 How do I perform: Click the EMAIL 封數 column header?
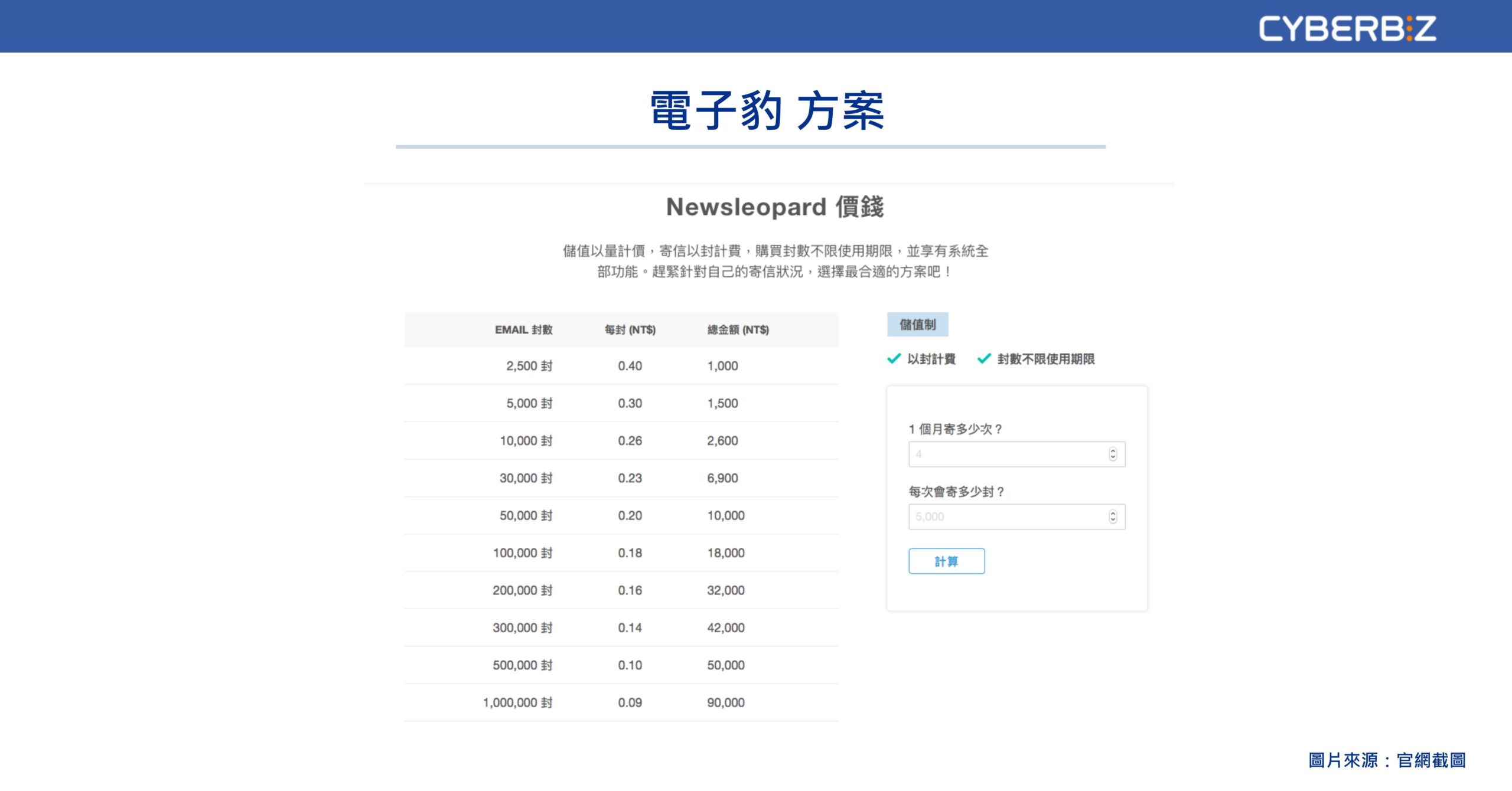click(x=523, y=329)
